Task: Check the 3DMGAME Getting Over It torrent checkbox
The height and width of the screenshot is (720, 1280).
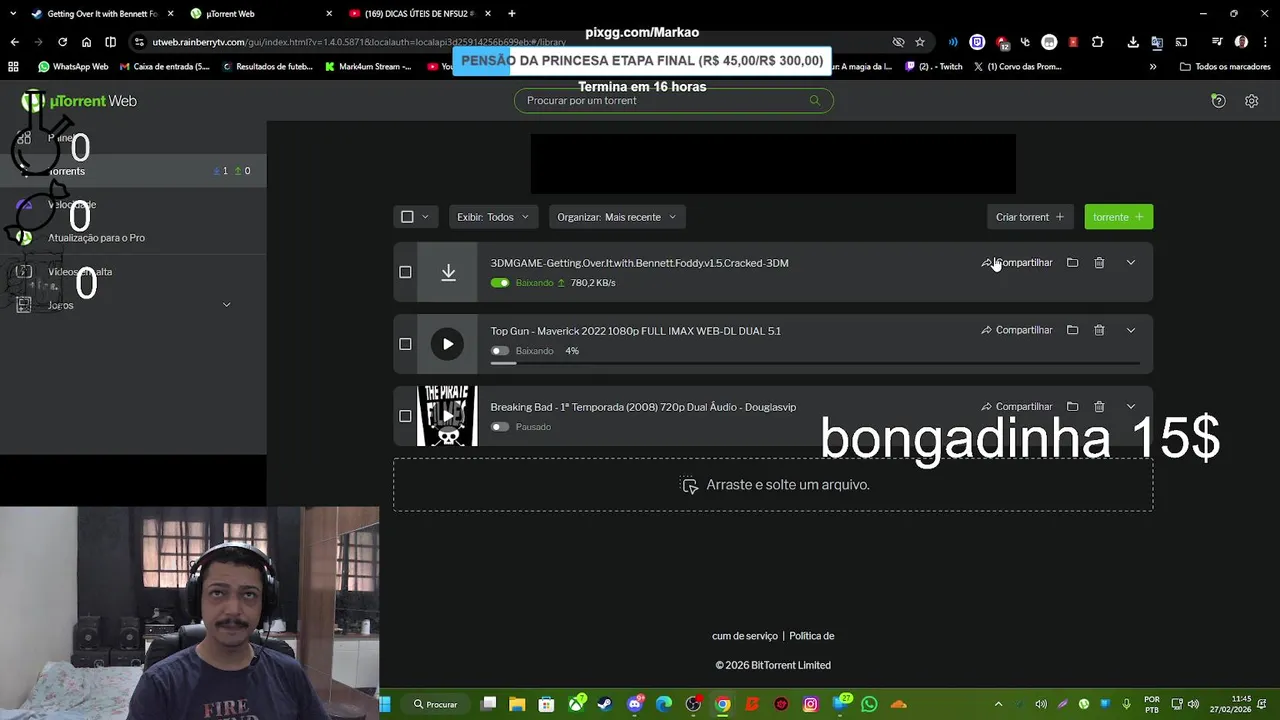Action: point(405,272)
